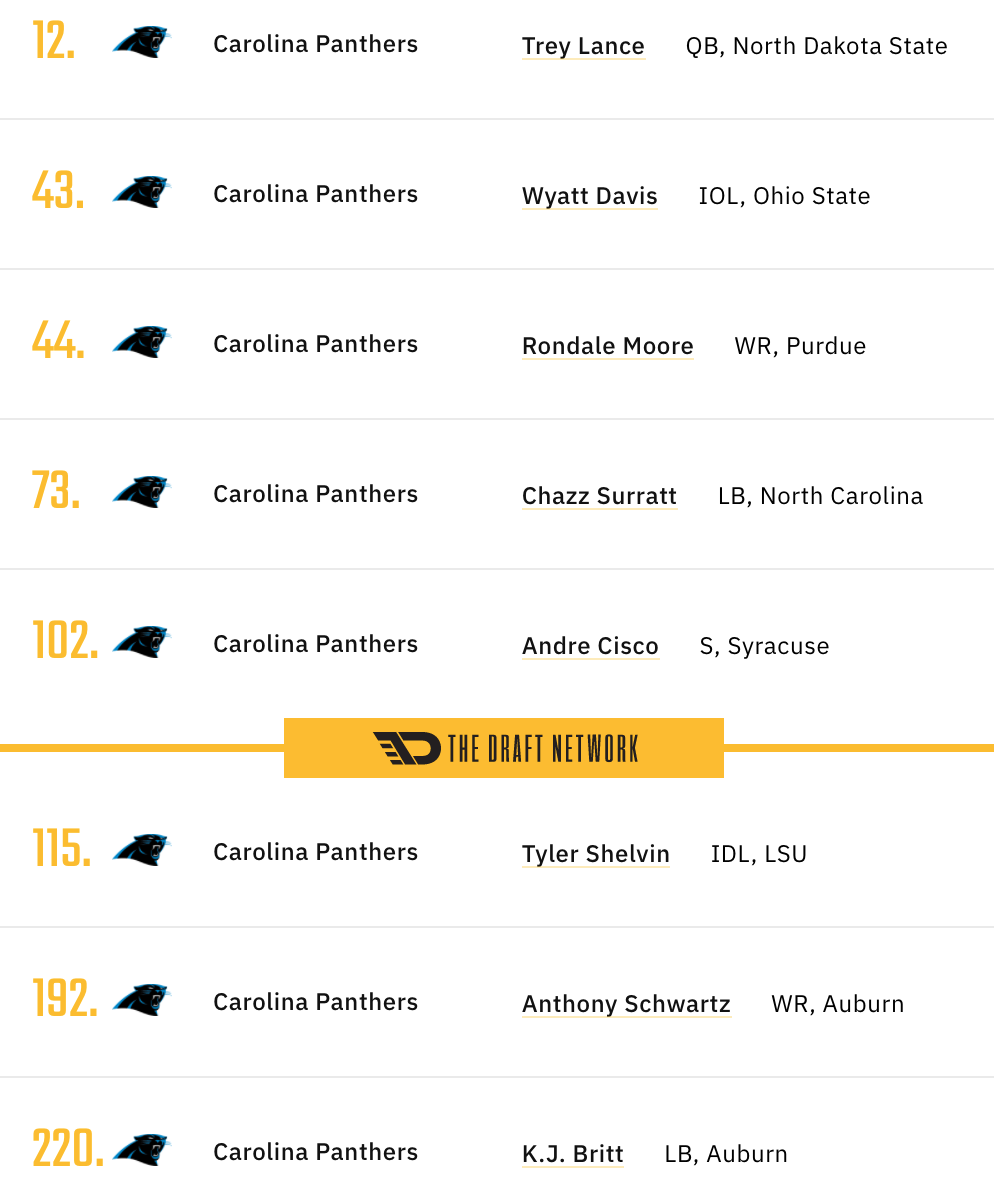994x1200 pixels.
Task: Click the Panthers logo beside pick 73
Action: (x=142, y=493)
